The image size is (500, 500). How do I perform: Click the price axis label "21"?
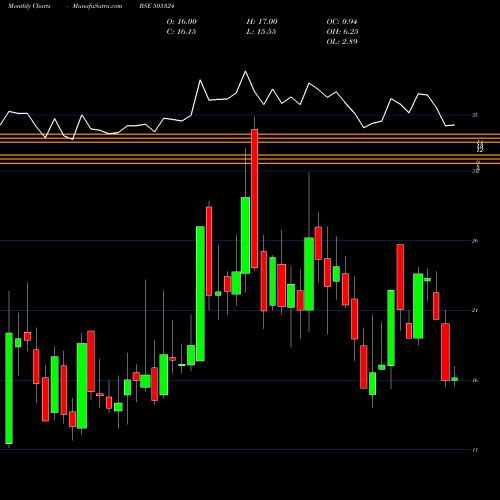pos(475,310)
